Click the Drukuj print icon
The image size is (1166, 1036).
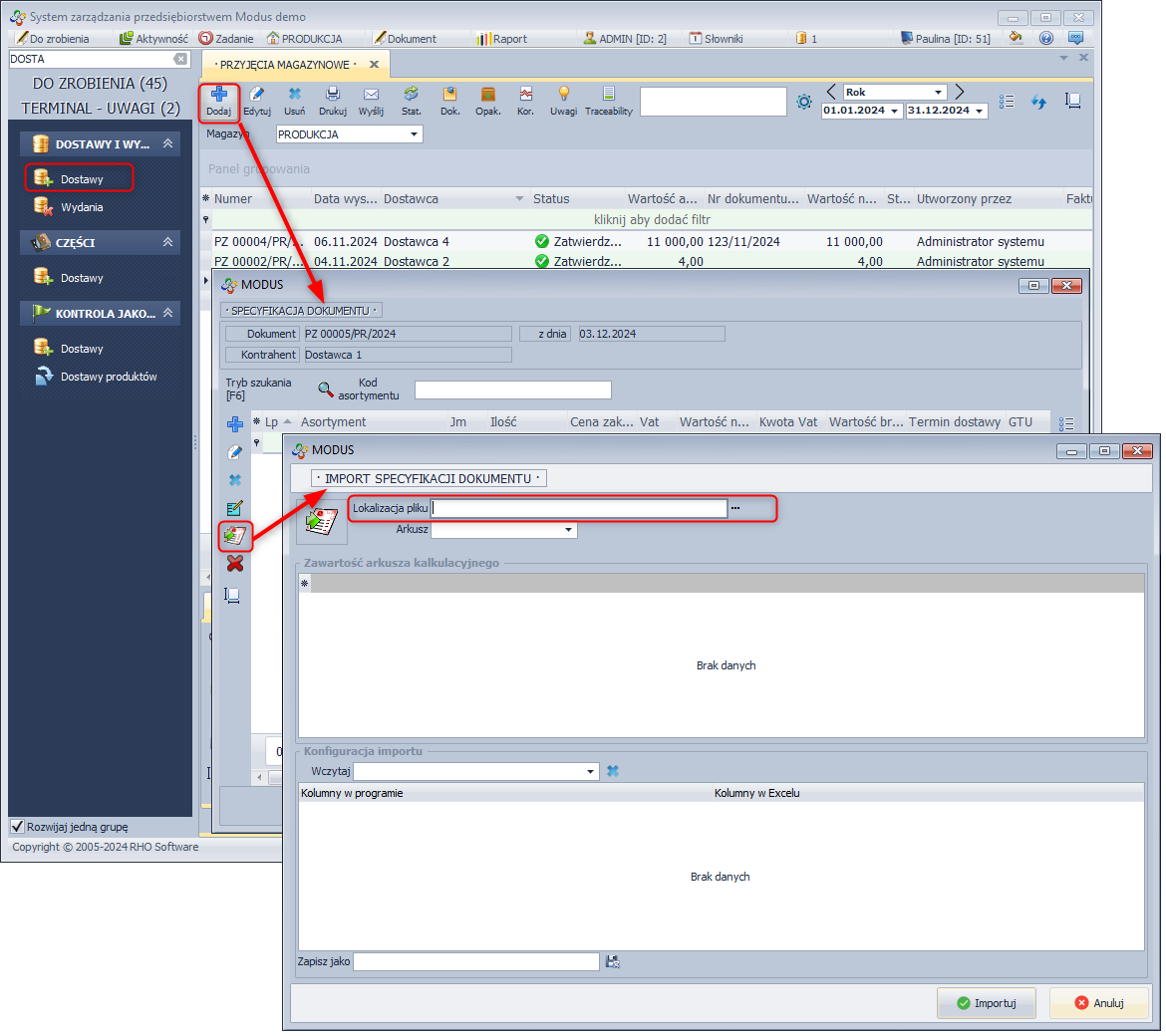click(x=332, y=95)
